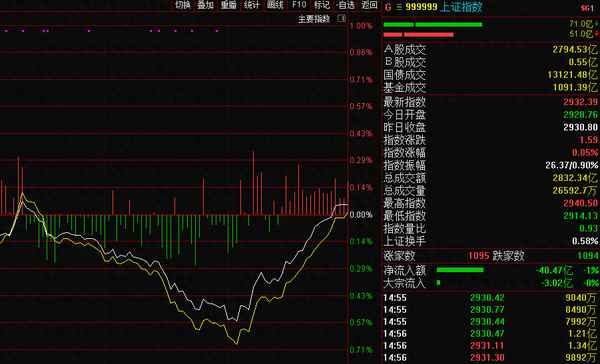Select 最高指数 value 2940.50
The image size is (600, 364).
pos(580,203)
